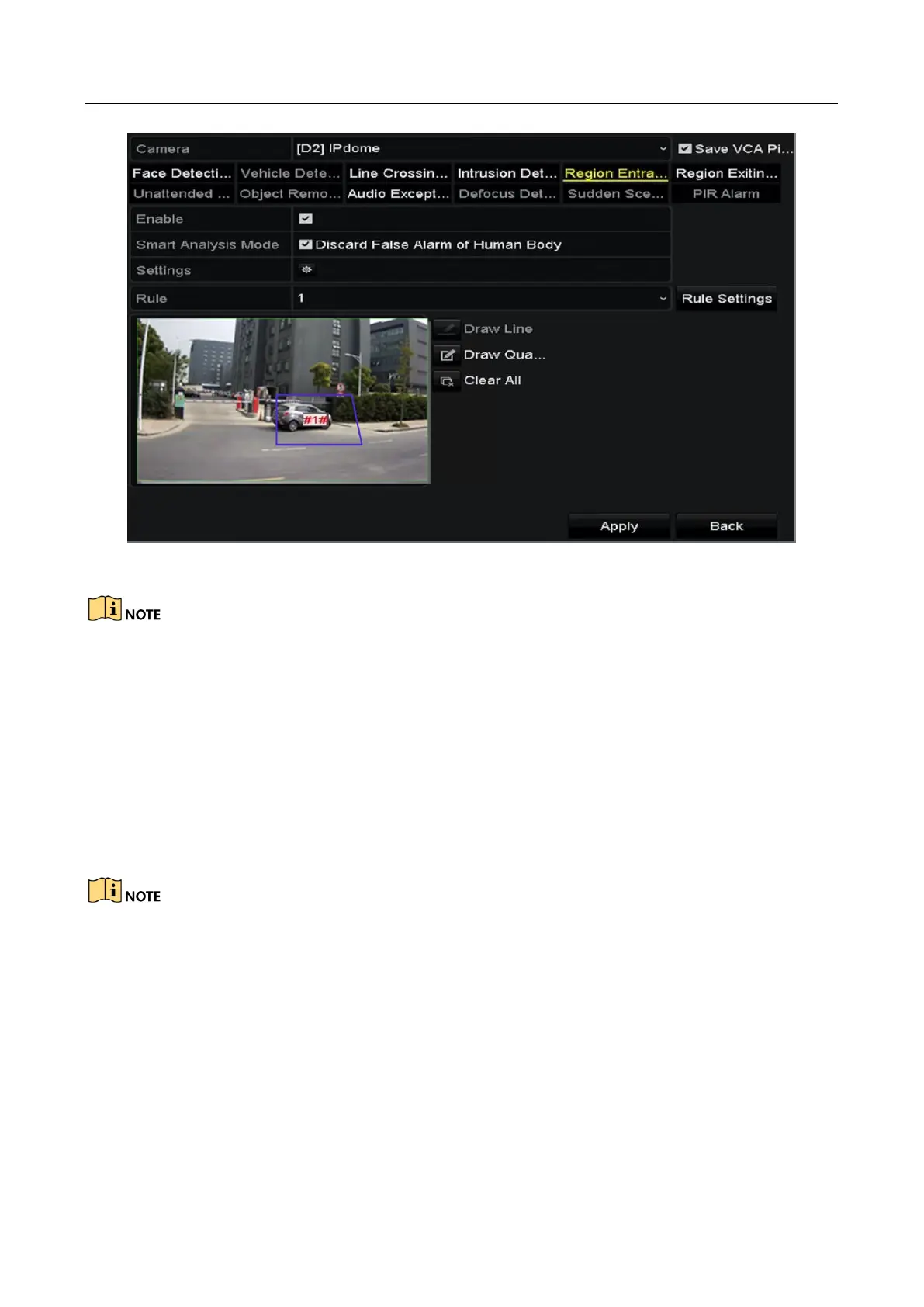Click the Rule Settings button
924x1307 pixels.
click(x=726, y=299)
